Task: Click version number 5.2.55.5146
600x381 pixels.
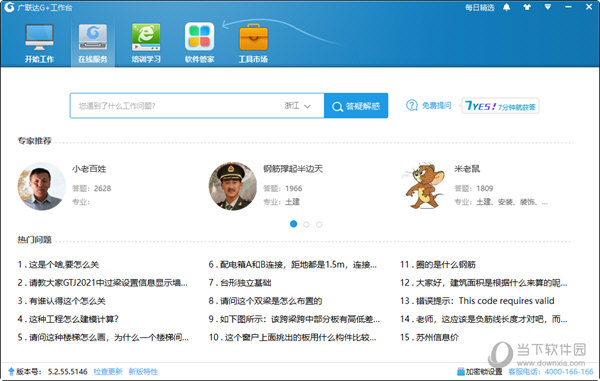Action: click(x=67, y=371)
